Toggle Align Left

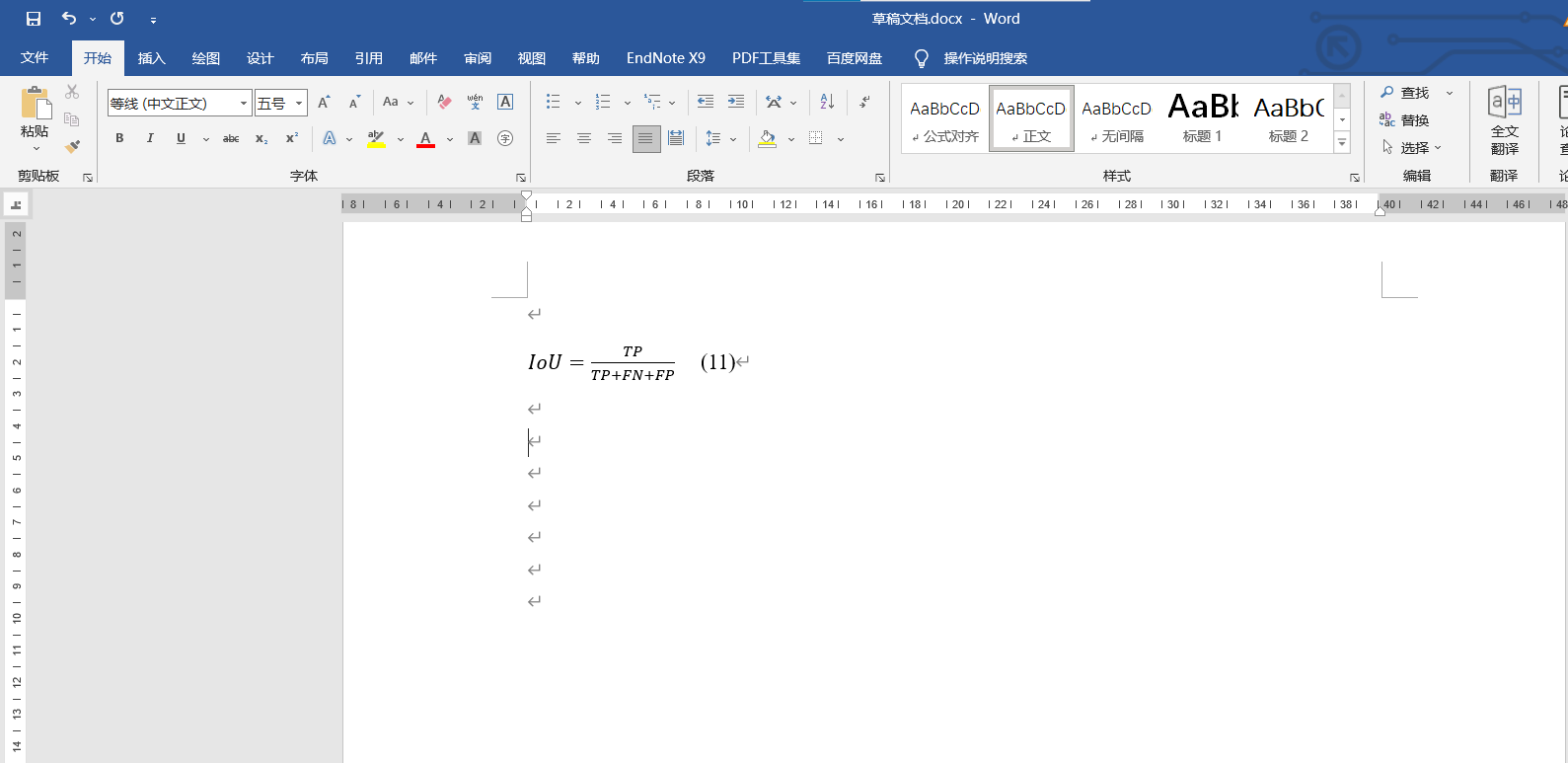point(554,138)
